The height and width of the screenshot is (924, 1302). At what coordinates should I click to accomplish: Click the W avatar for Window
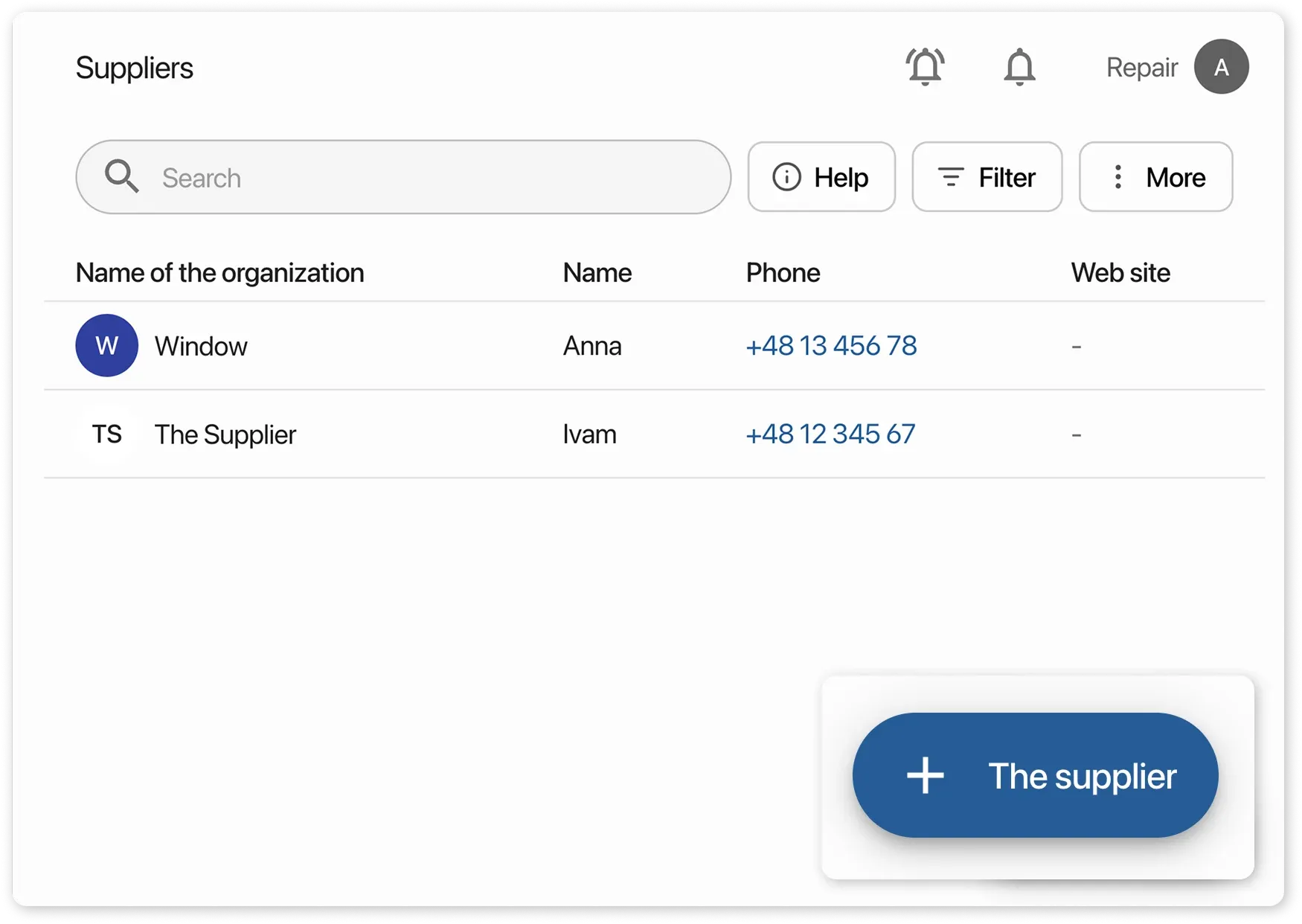coord(106,345)
